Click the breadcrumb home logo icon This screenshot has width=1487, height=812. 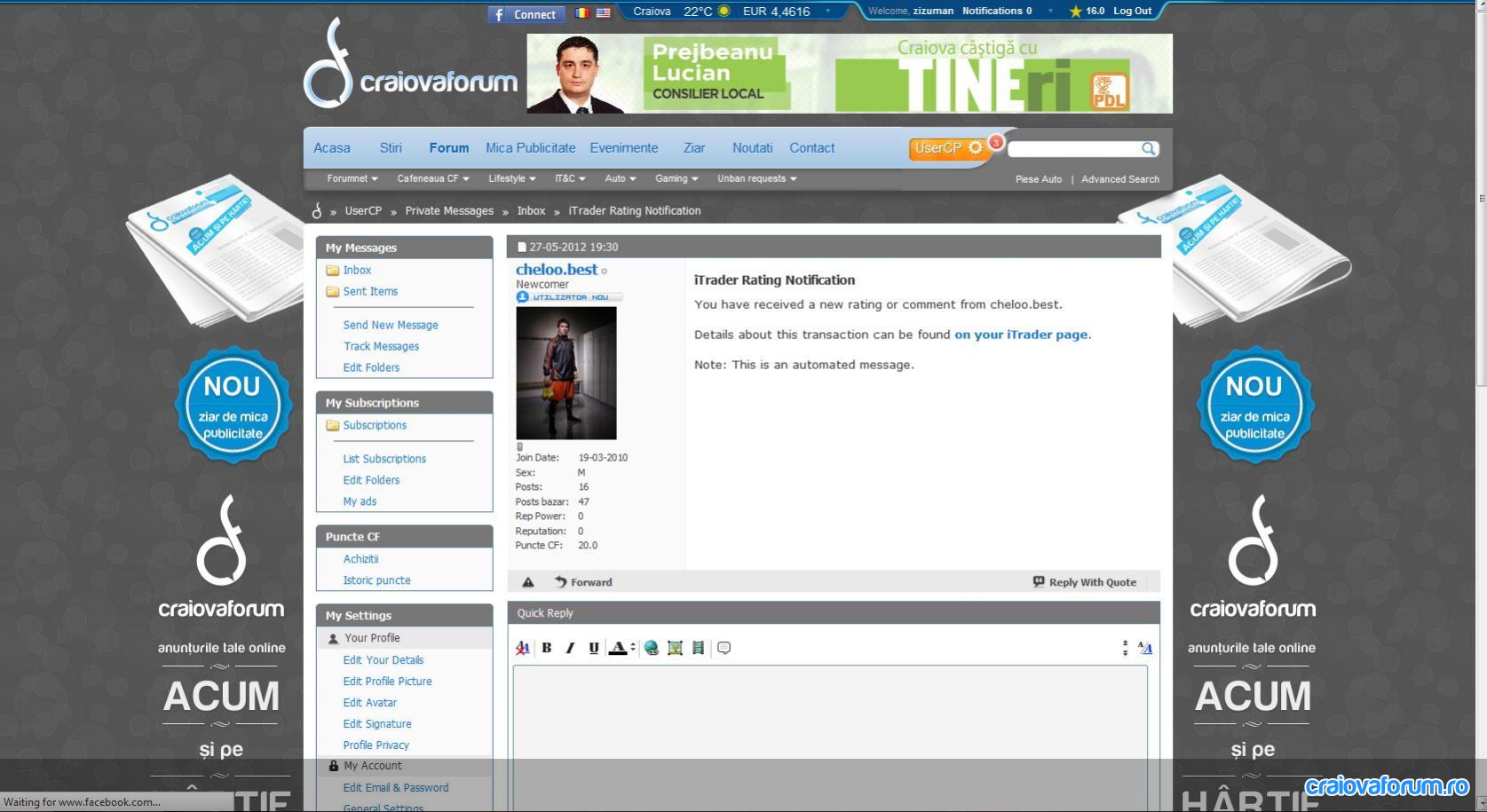[317, 210]
